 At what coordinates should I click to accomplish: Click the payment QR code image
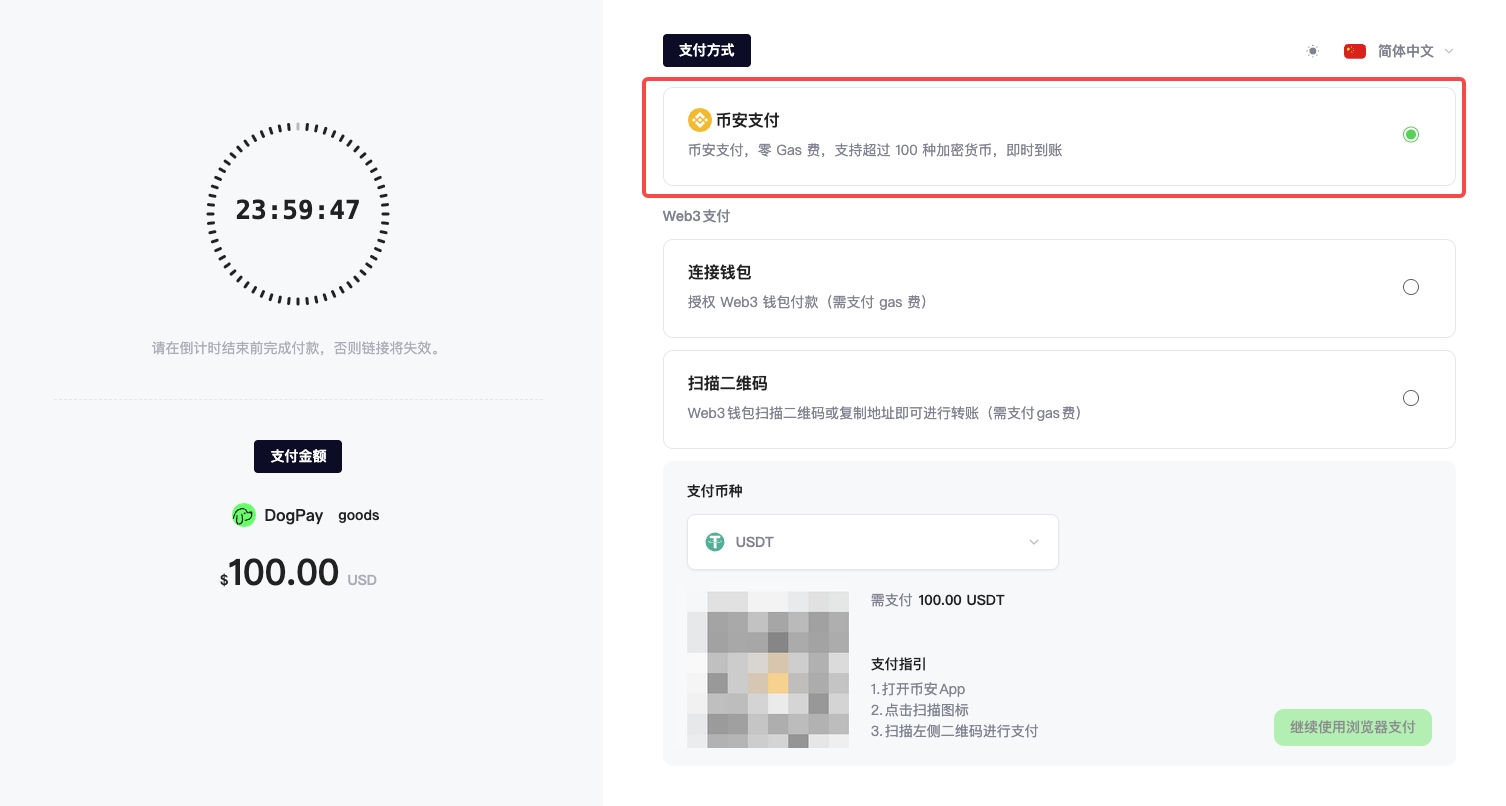(768, 669)
